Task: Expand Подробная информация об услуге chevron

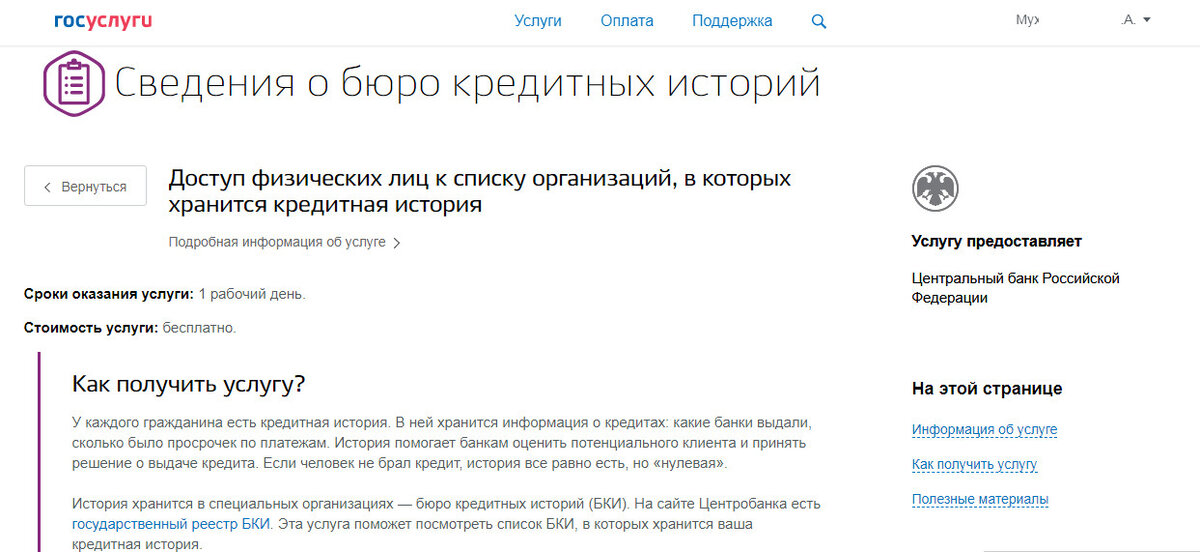Action: pyautogui.click(x=397, y=243)
